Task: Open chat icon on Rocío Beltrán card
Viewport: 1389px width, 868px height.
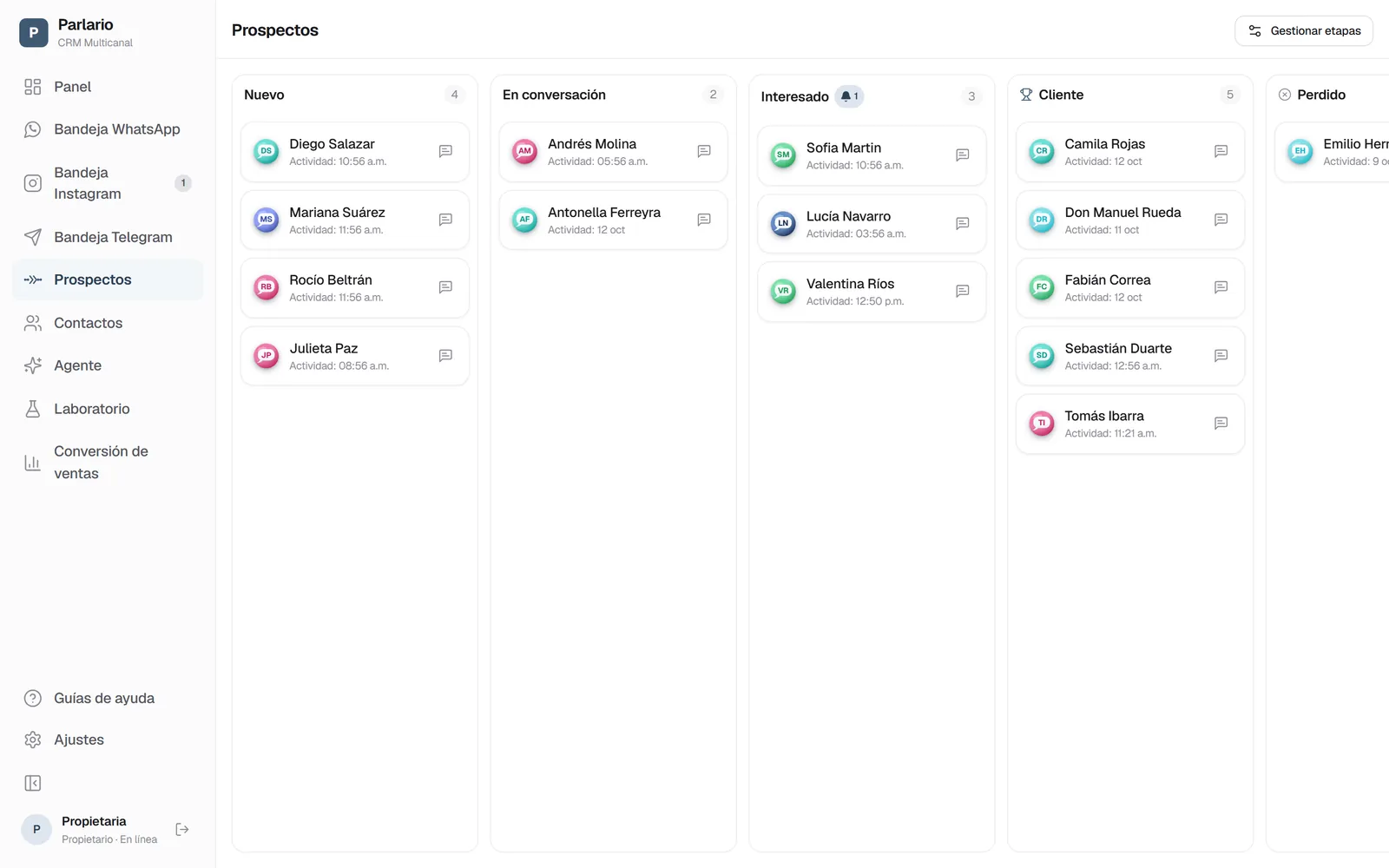Action: point(445,287)
